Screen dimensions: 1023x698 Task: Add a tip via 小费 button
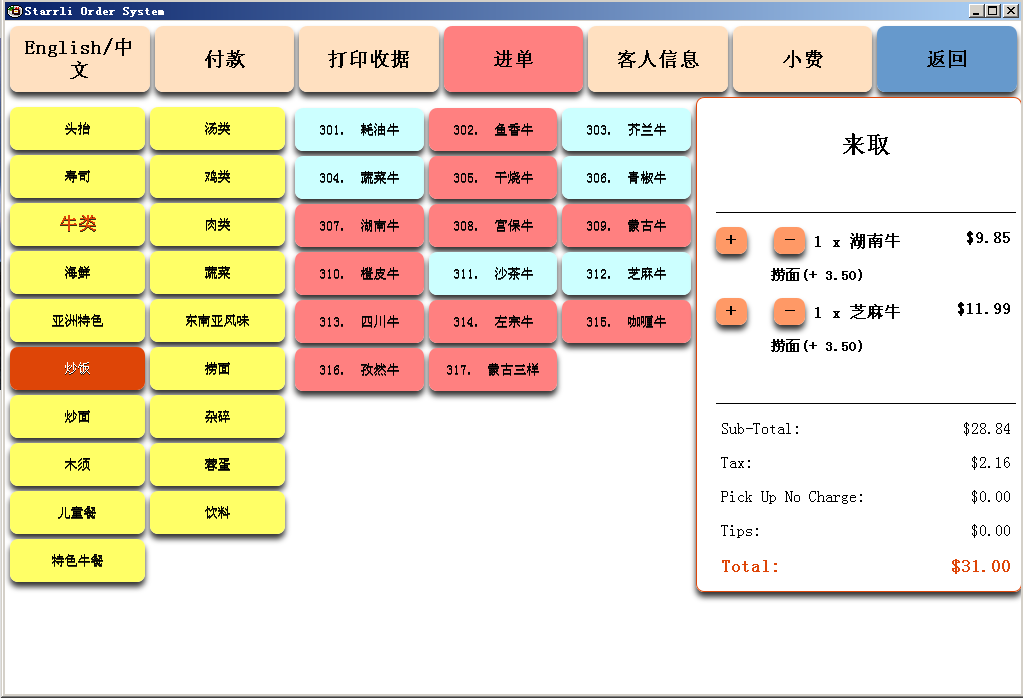click(802, 59)
